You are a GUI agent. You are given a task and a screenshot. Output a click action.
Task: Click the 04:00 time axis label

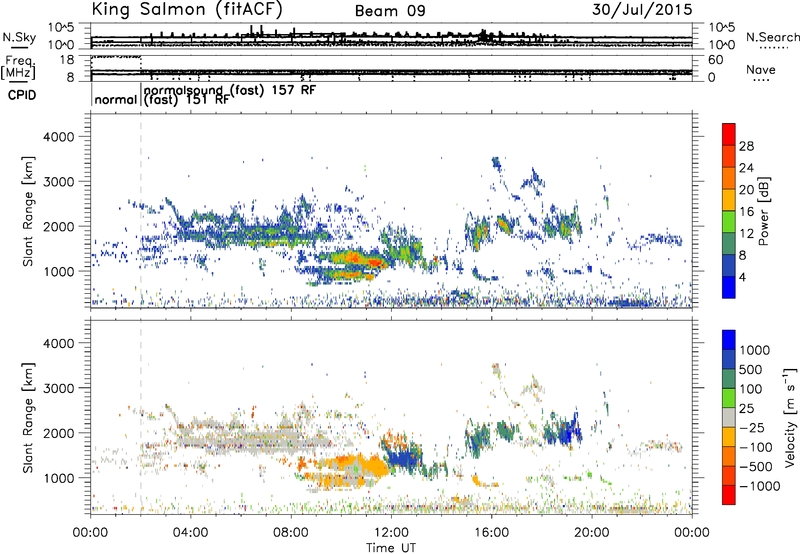point(190,533)
